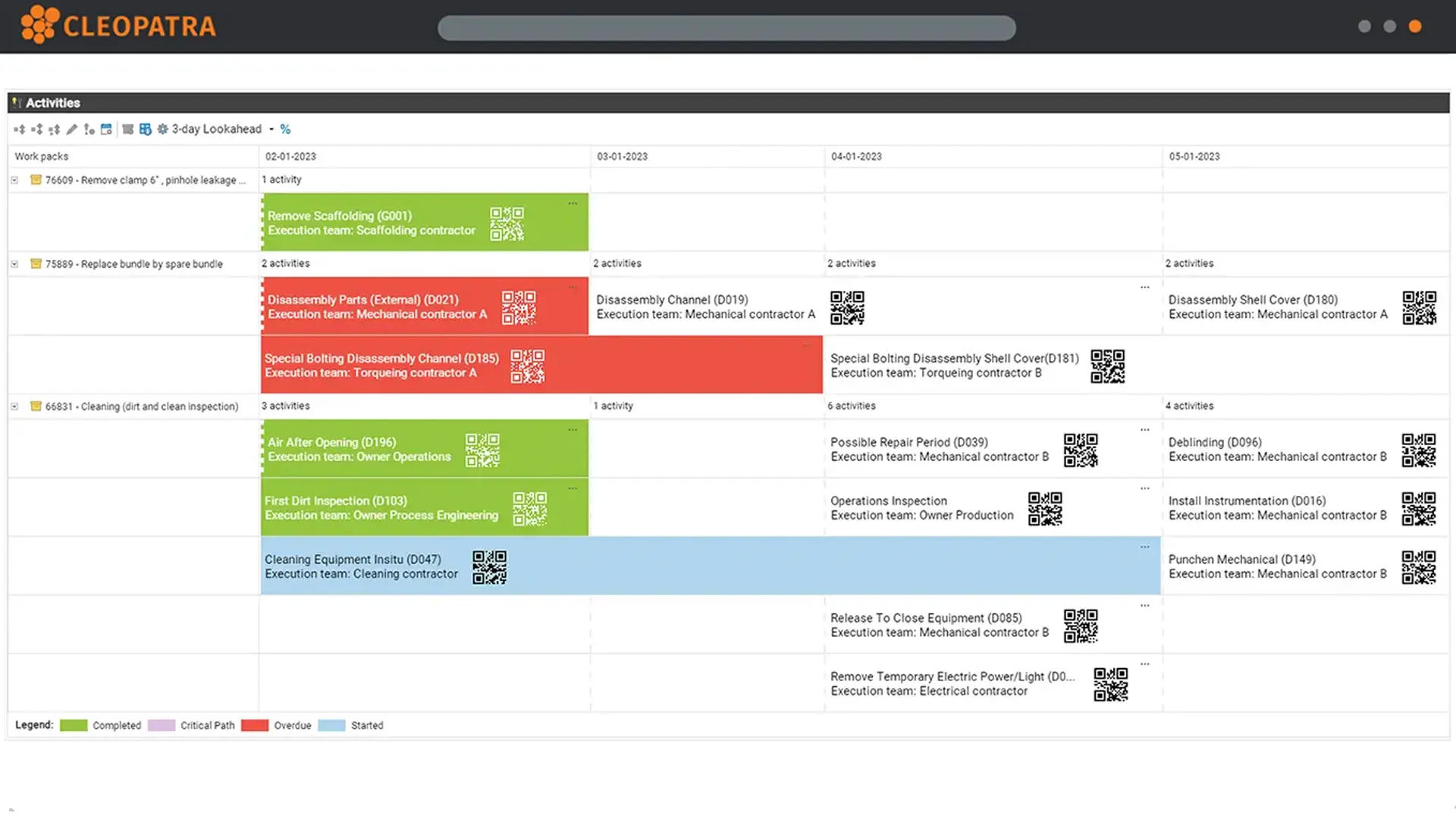Click the green Completed legend swatch

(x=74, y=726)
